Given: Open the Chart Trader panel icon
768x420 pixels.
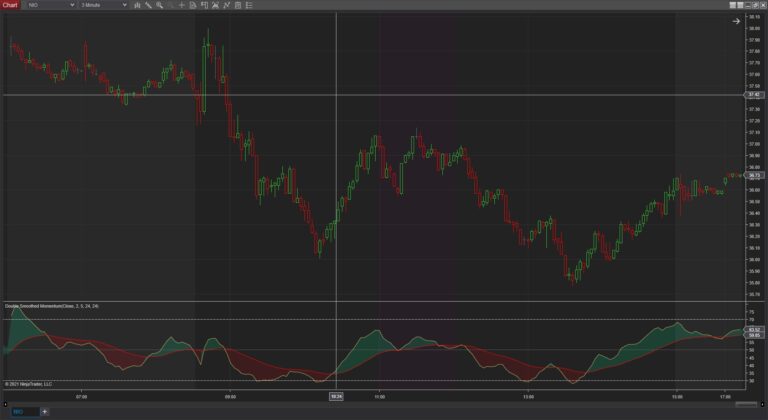Looking at the screenshot, I should [x=204, y=5].
